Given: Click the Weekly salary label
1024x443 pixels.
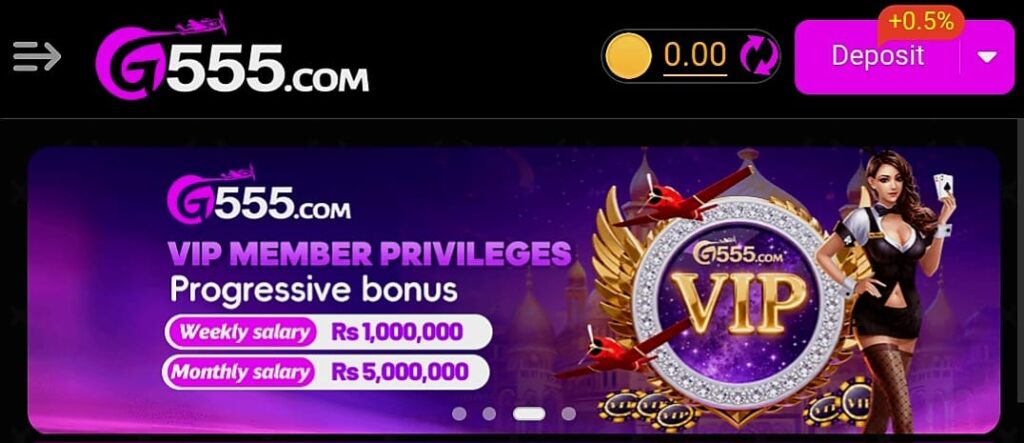Looking at the screenshot, I should (x=243, y=332).
